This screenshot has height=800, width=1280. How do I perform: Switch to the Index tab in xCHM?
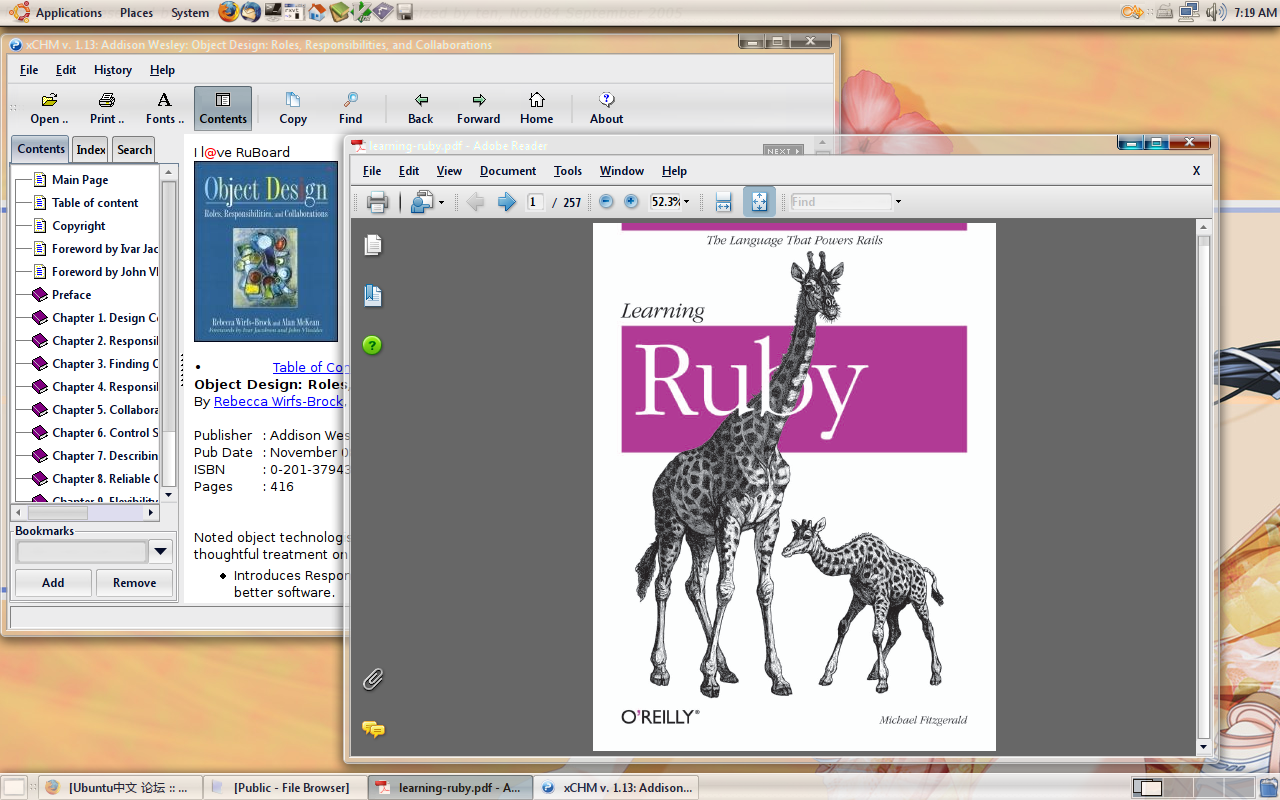tap(91, 150)
